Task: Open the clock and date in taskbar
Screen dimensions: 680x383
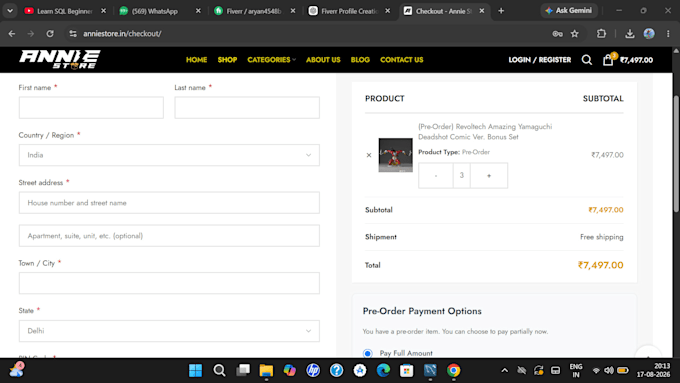Action: click(x=653, y=370)
